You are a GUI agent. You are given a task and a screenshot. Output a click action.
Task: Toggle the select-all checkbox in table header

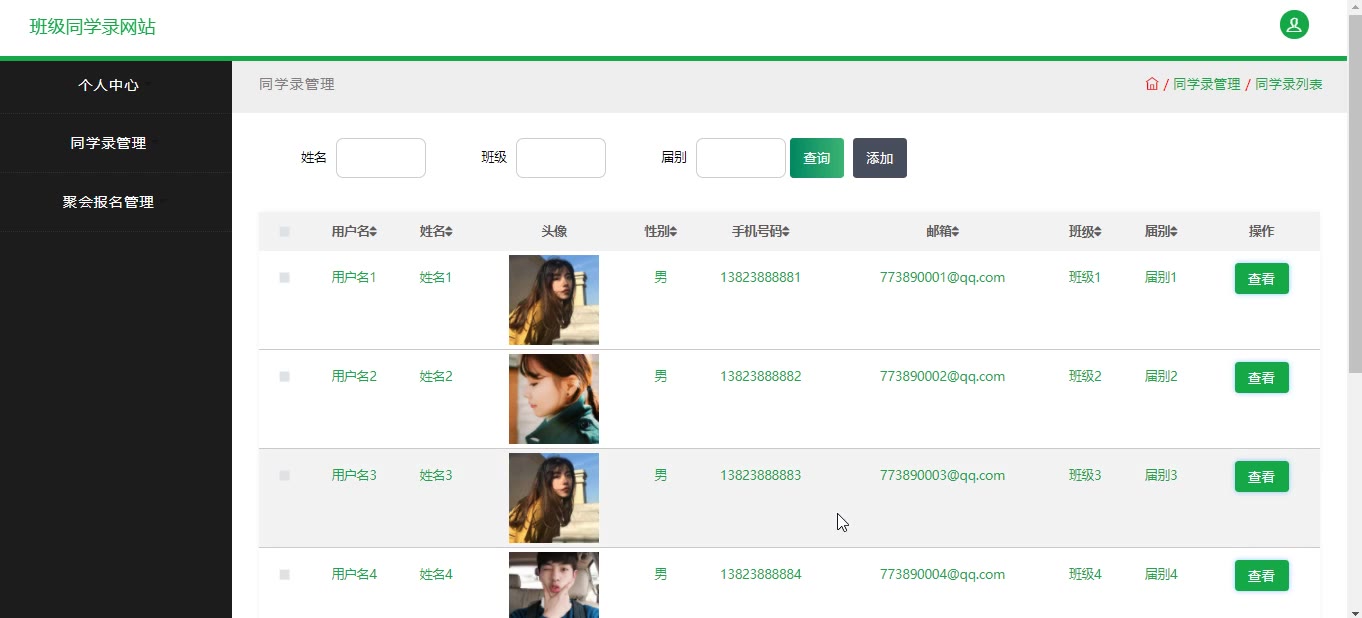coord(284,232)
